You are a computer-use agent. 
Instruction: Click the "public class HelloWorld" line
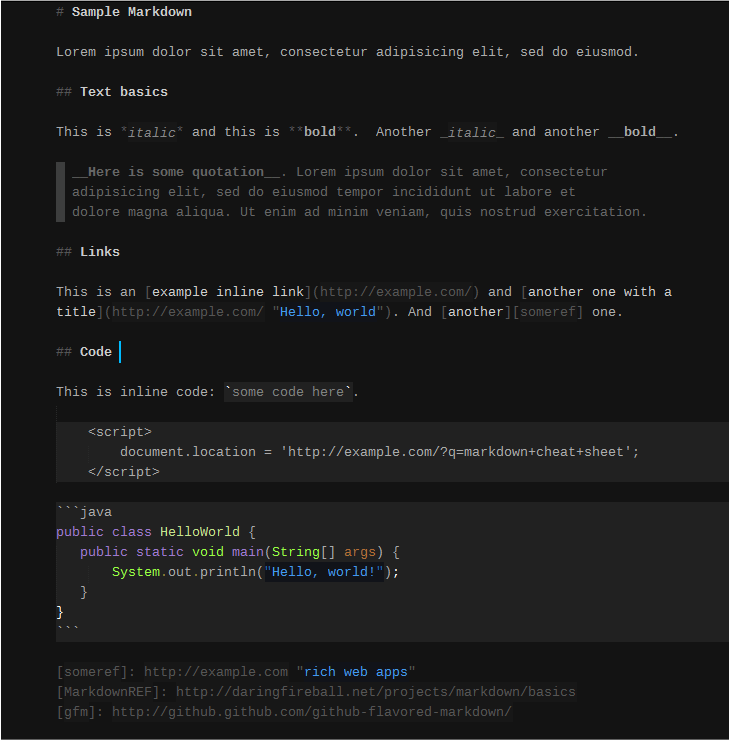pyautogui.click(x=156, y=532)
